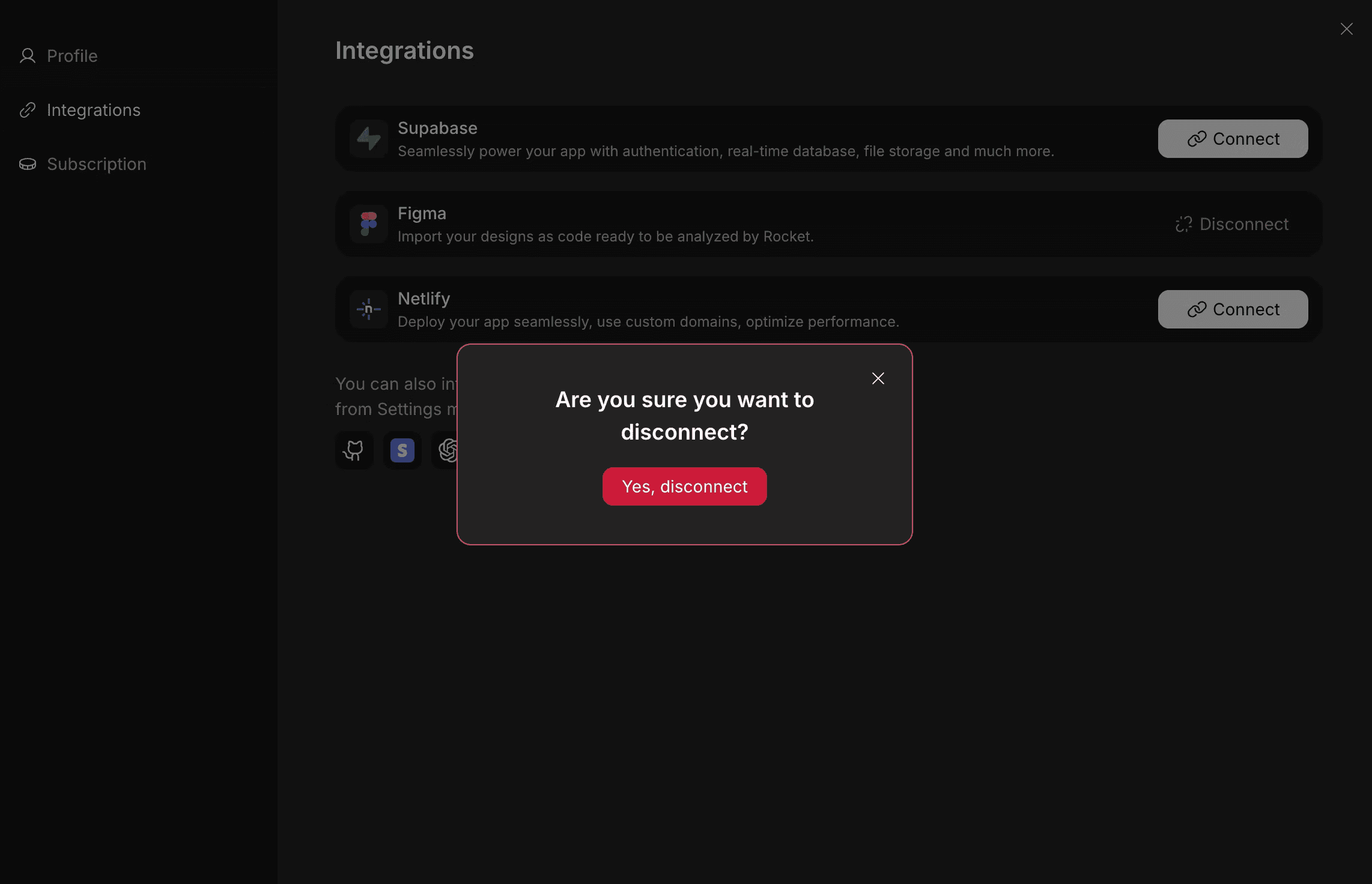Close the settings panel with top-right X

pos(1346,29)
